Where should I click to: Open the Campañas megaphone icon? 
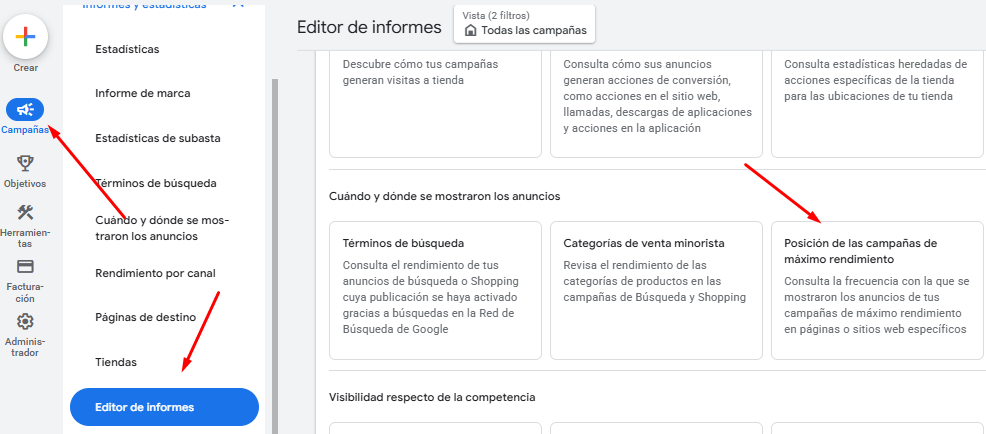point(25,110)
